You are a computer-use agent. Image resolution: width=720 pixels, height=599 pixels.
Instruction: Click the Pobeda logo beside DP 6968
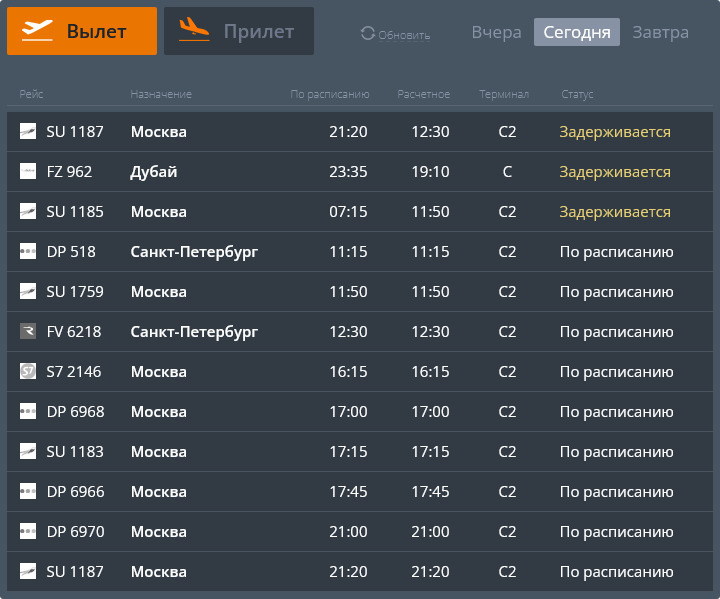coord(28,412)
